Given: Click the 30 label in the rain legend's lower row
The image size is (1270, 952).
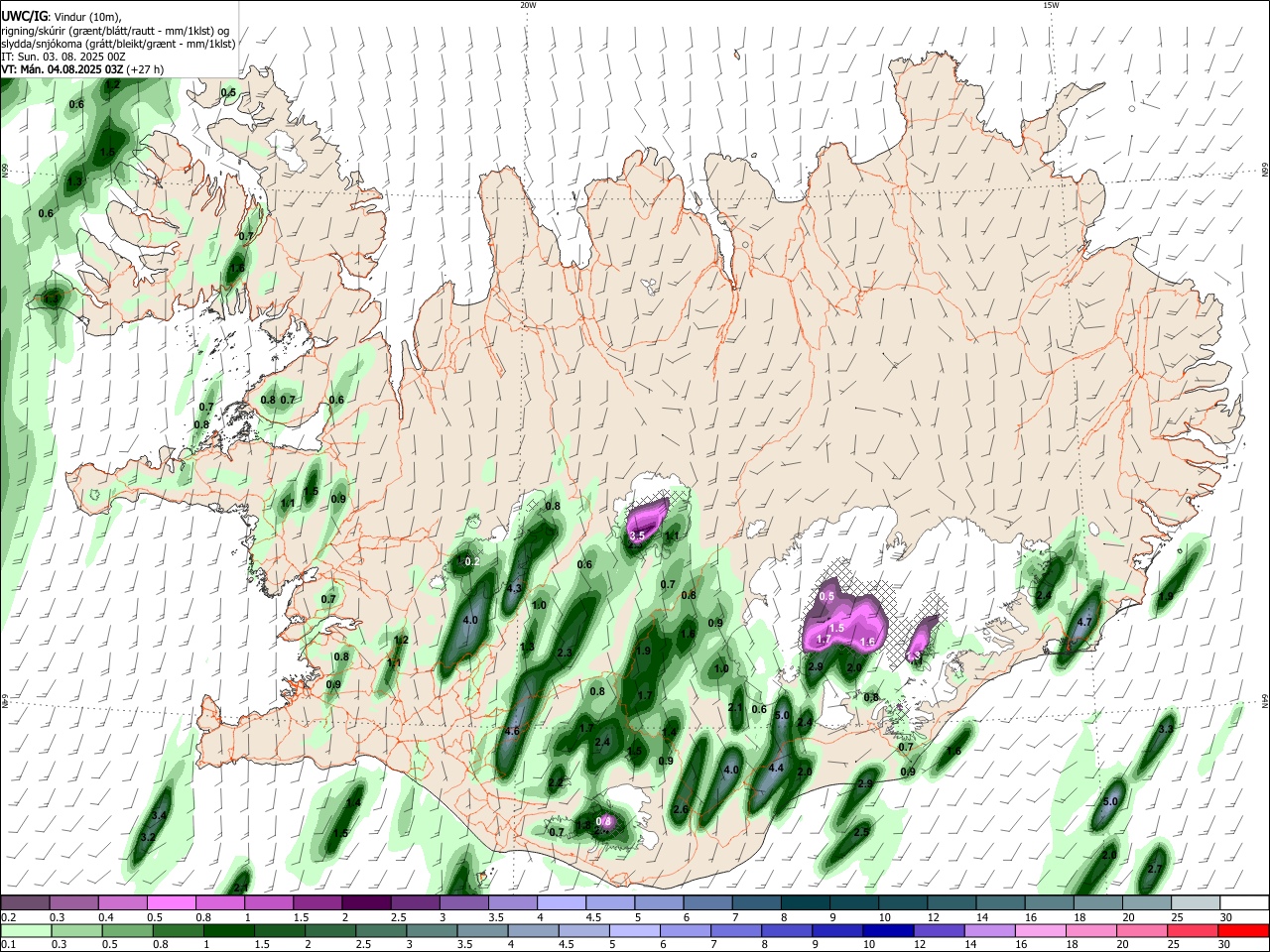Looking at the screenshot, I should (x=1225, y=945).
